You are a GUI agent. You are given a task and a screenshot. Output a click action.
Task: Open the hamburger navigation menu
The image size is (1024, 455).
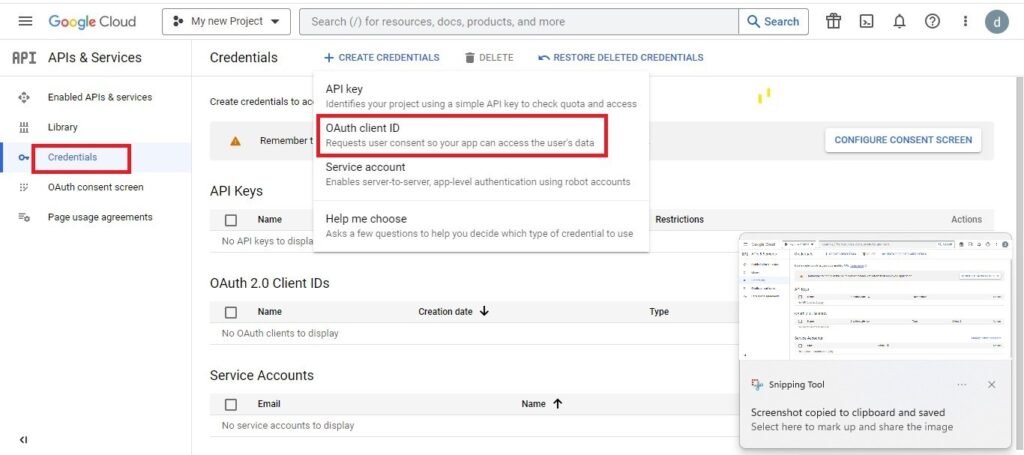coord(25,21)
